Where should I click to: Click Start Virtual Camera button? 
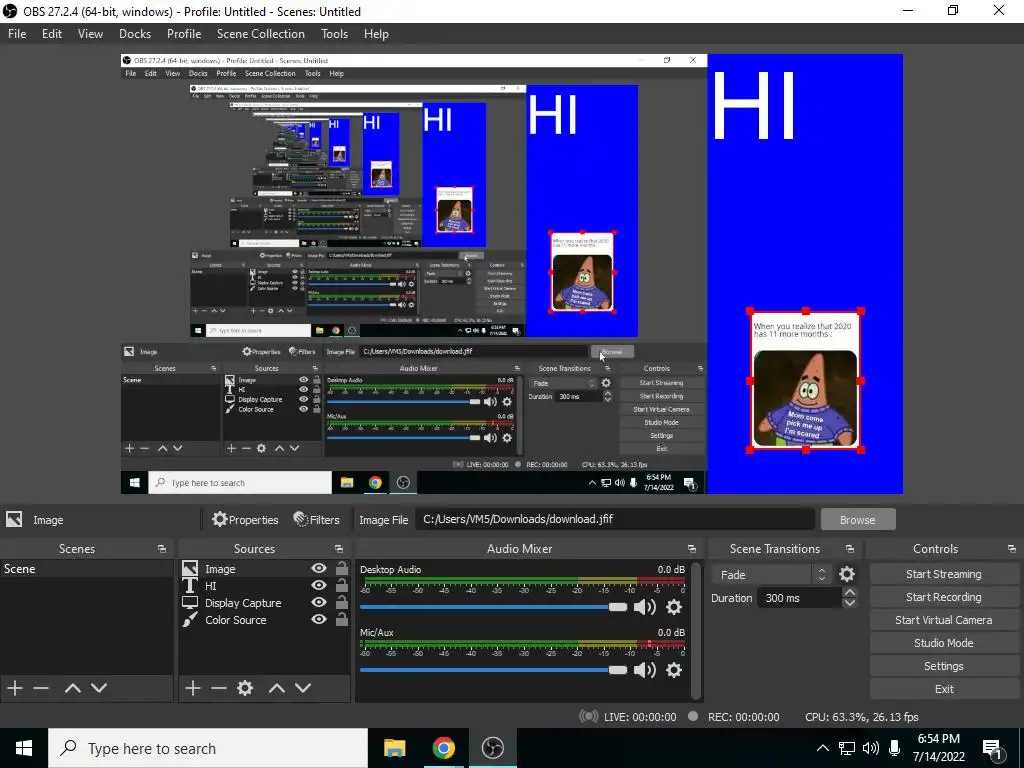(943, 620)
